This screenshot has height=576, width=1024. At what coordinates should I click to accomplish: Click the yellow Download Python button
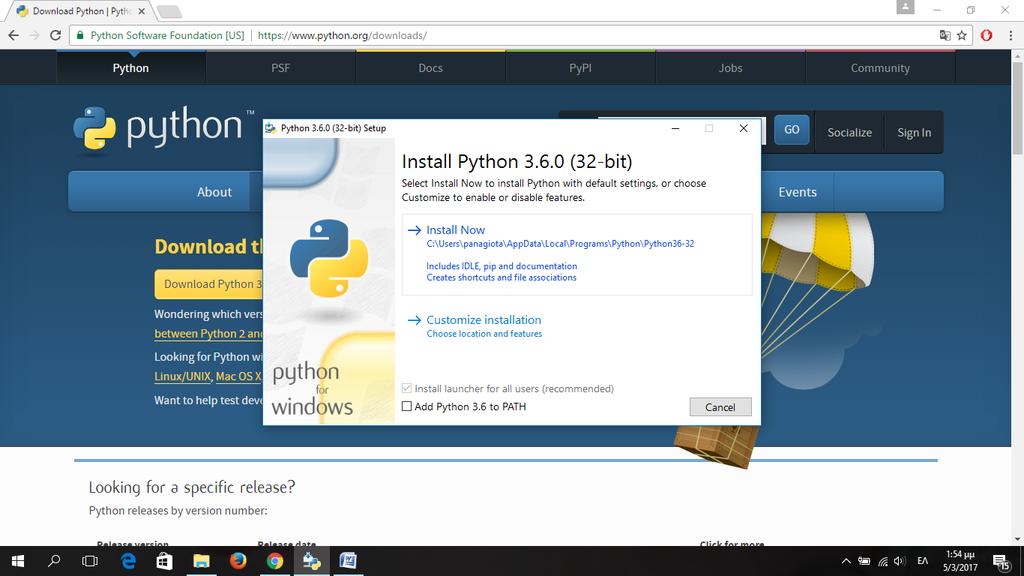tap(209, 284)
